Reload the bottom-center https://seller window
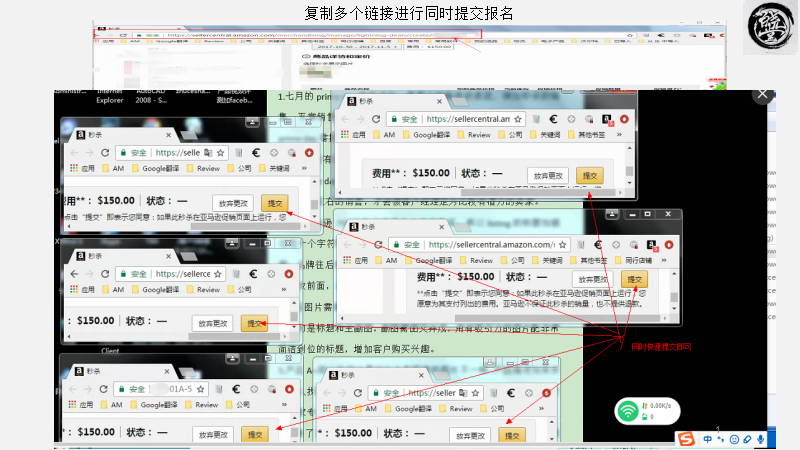This screenshot has height=450, width=800. [x=358, y=393]
